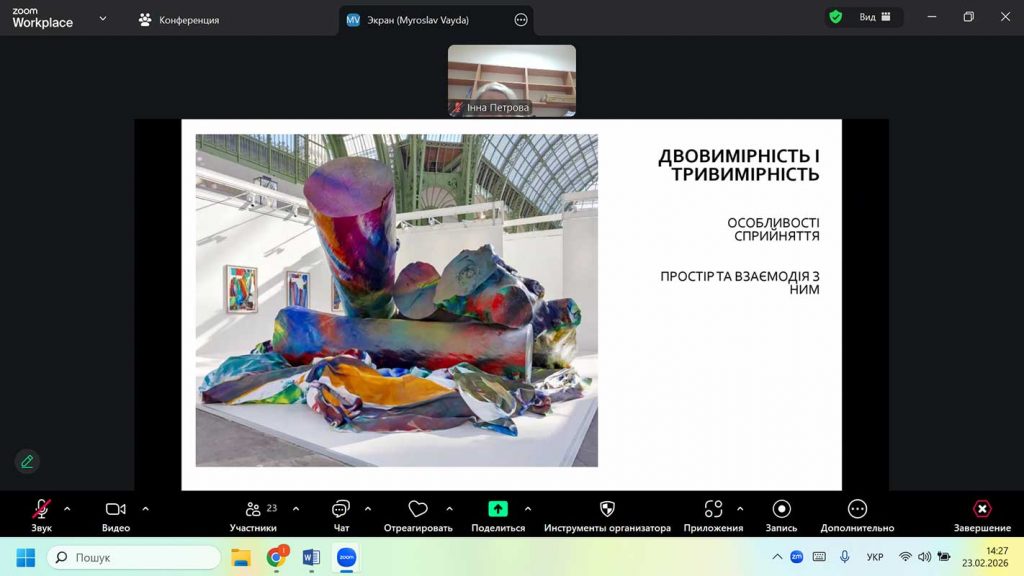Expand the audio options arrow next to Звук
The height and width of the screenshot is (576, 1024).
[x=67, y=508]
